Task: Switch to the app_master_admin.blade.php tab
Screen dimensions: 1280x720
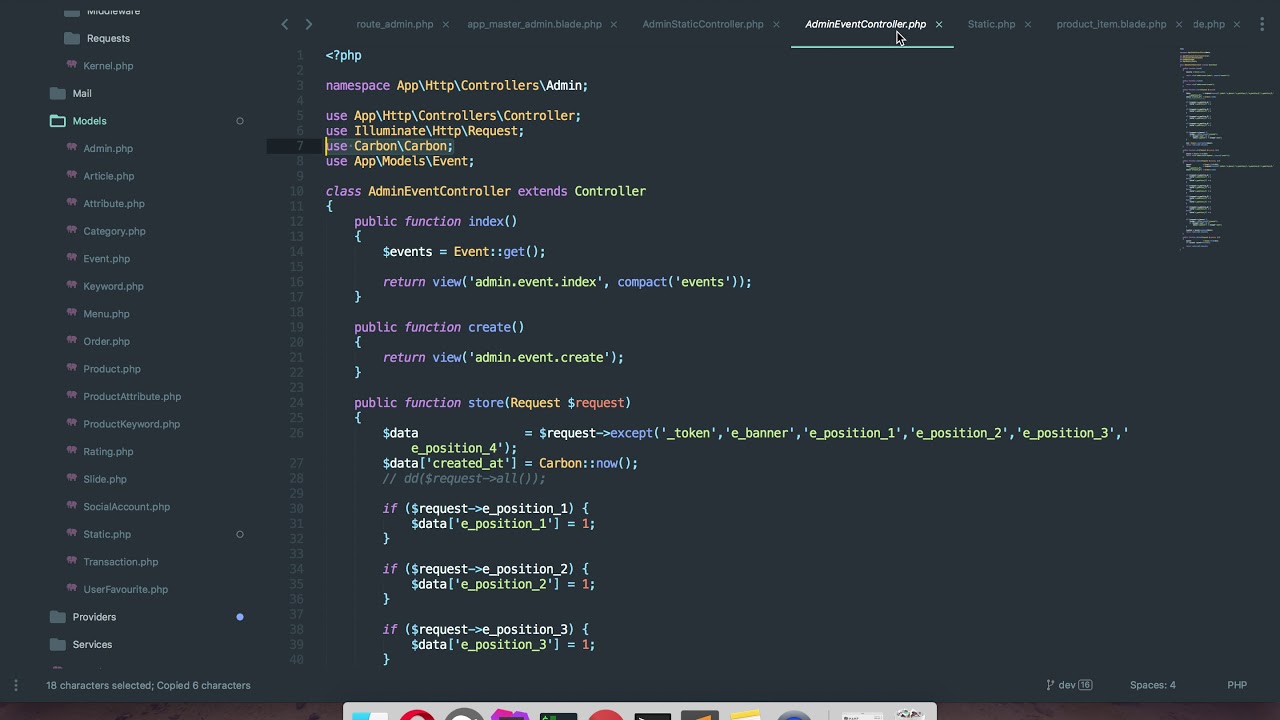Action: [534, 24]
